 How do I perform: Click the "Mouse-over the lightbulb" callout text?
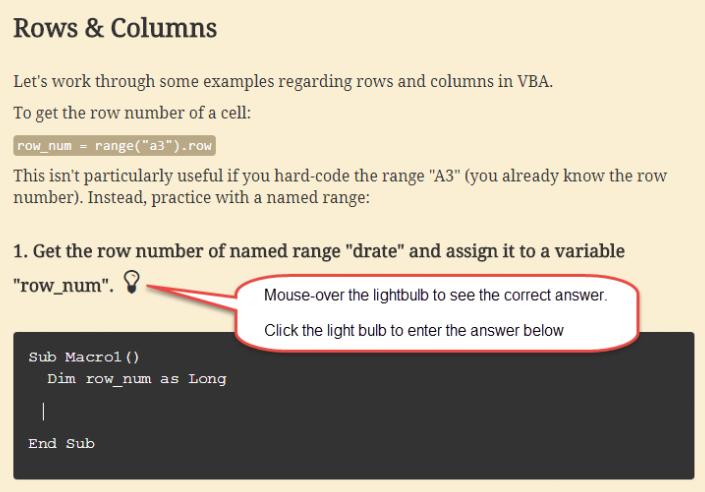point(435,296)
